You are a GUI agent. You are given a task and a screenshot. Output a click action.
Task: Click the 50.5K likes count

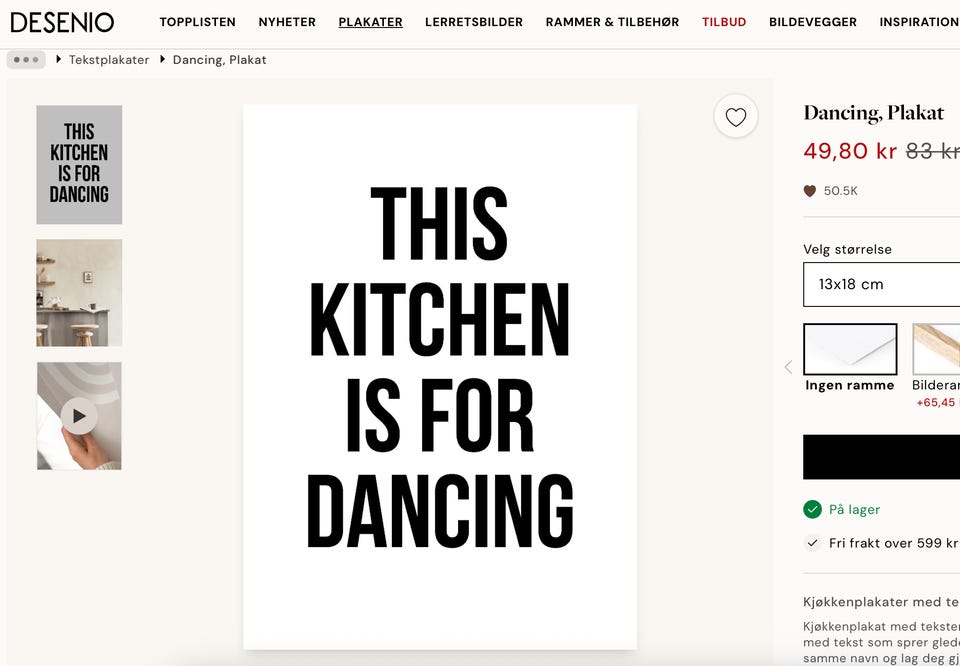(x=841, y=191)
